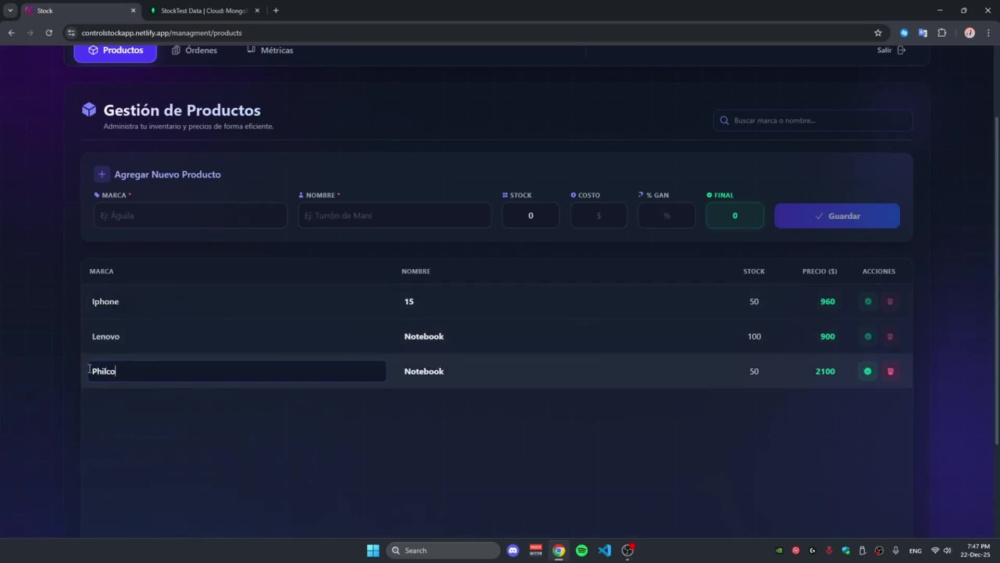Click the page vertical scrollbar

click(996, 281)
